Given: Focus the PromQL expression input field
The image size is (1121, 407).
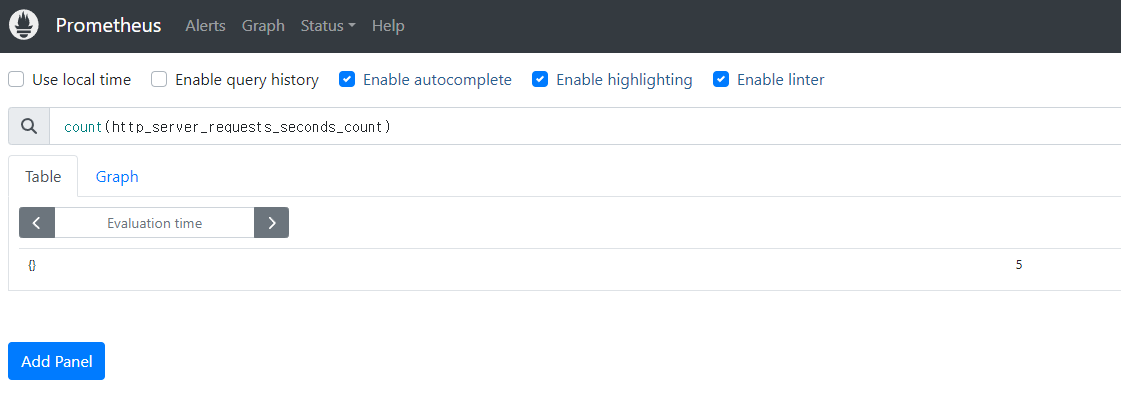Looking at the screenshot, I should pyautogui.click(x=585, y=126).
